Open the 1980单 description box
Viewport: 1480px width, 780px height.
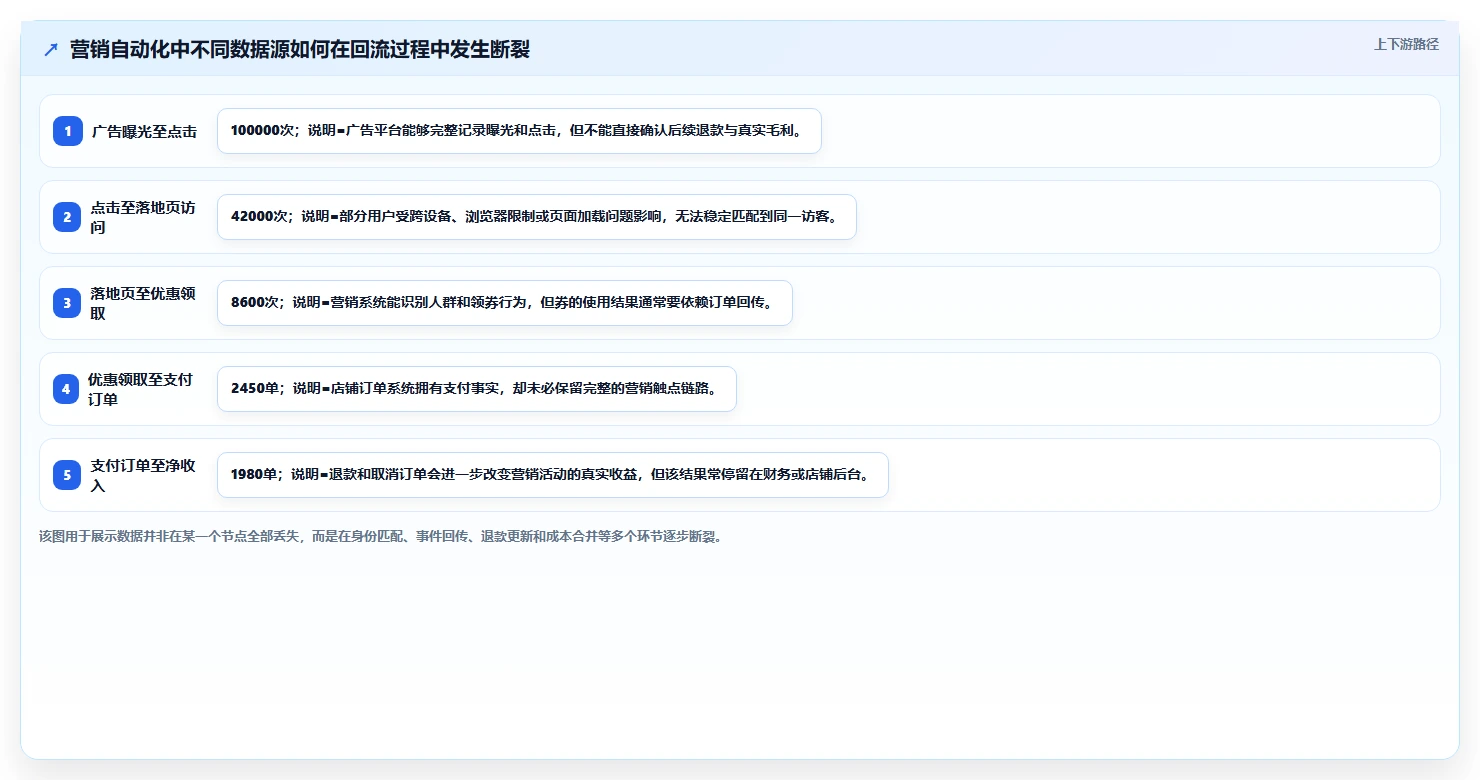[553, 475]
